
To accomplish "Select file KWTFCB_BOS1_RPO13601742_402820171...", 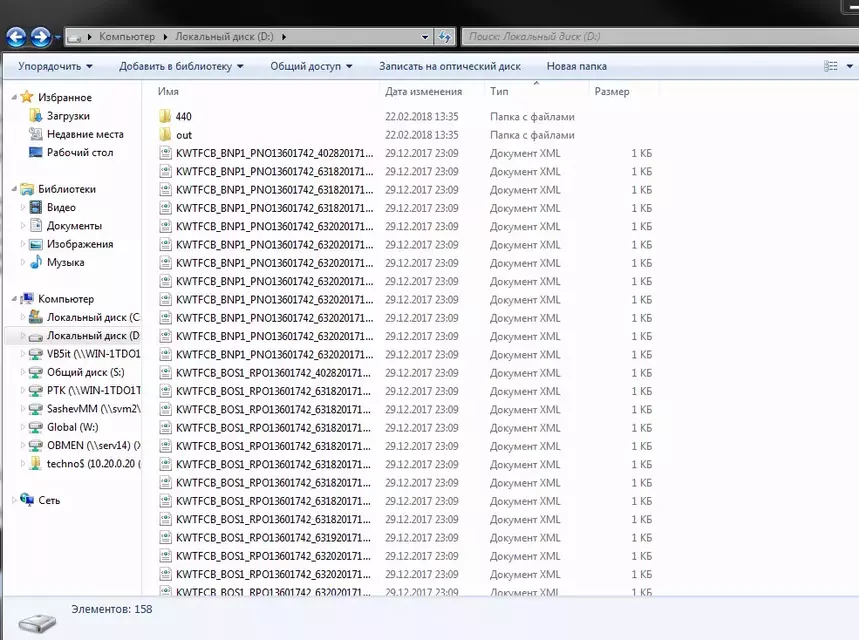I will [273, 373].
